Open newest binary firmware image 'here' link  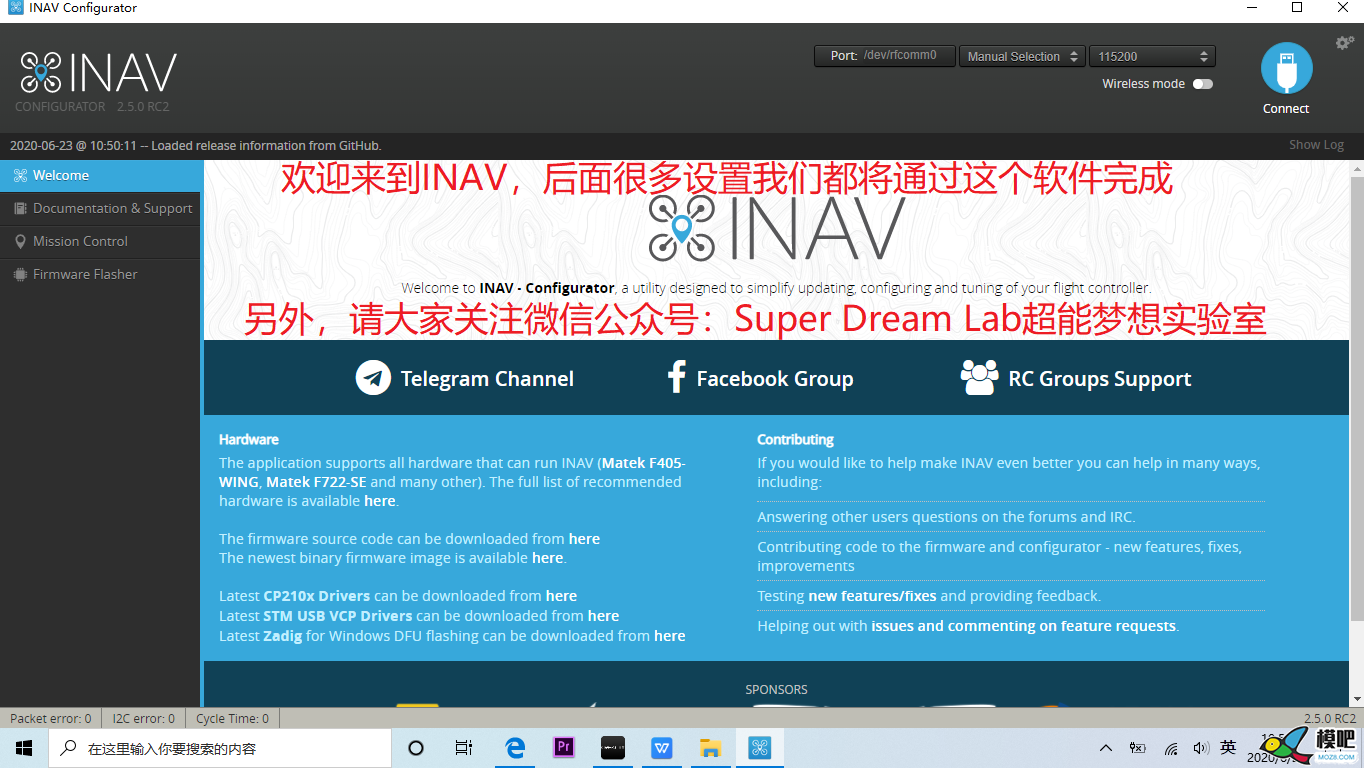click(547, 558)
